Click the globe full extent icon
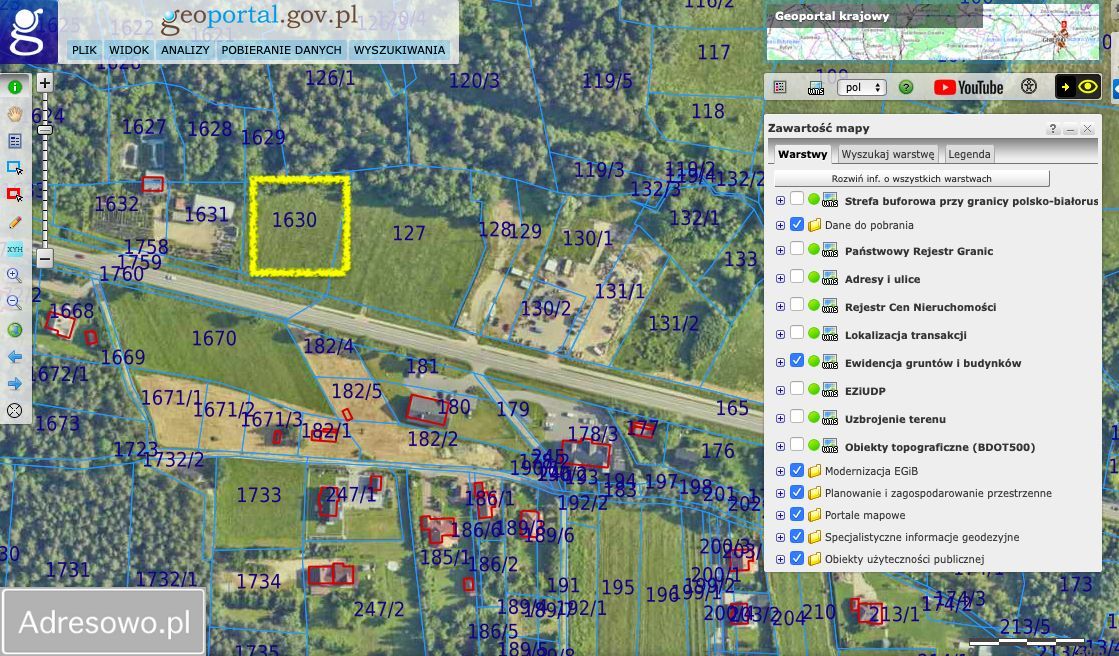 (x=14, y=330)
